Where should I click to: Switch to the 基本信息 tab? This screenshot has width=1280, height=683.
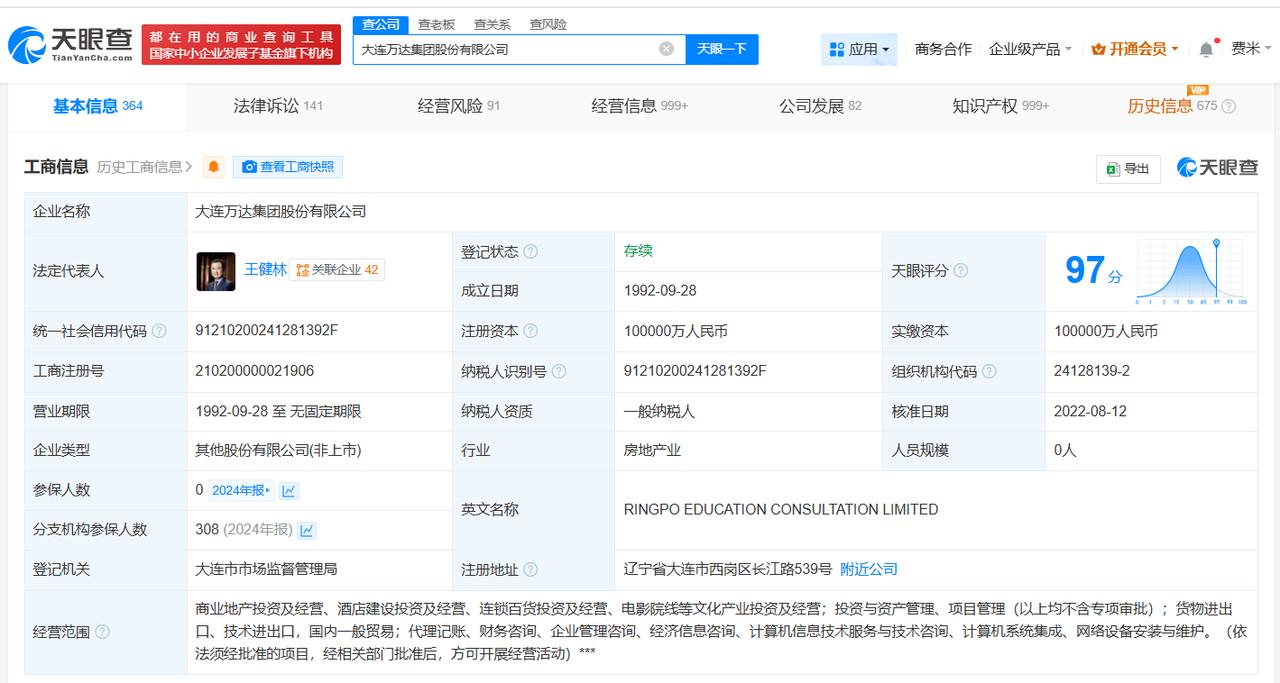98,106
